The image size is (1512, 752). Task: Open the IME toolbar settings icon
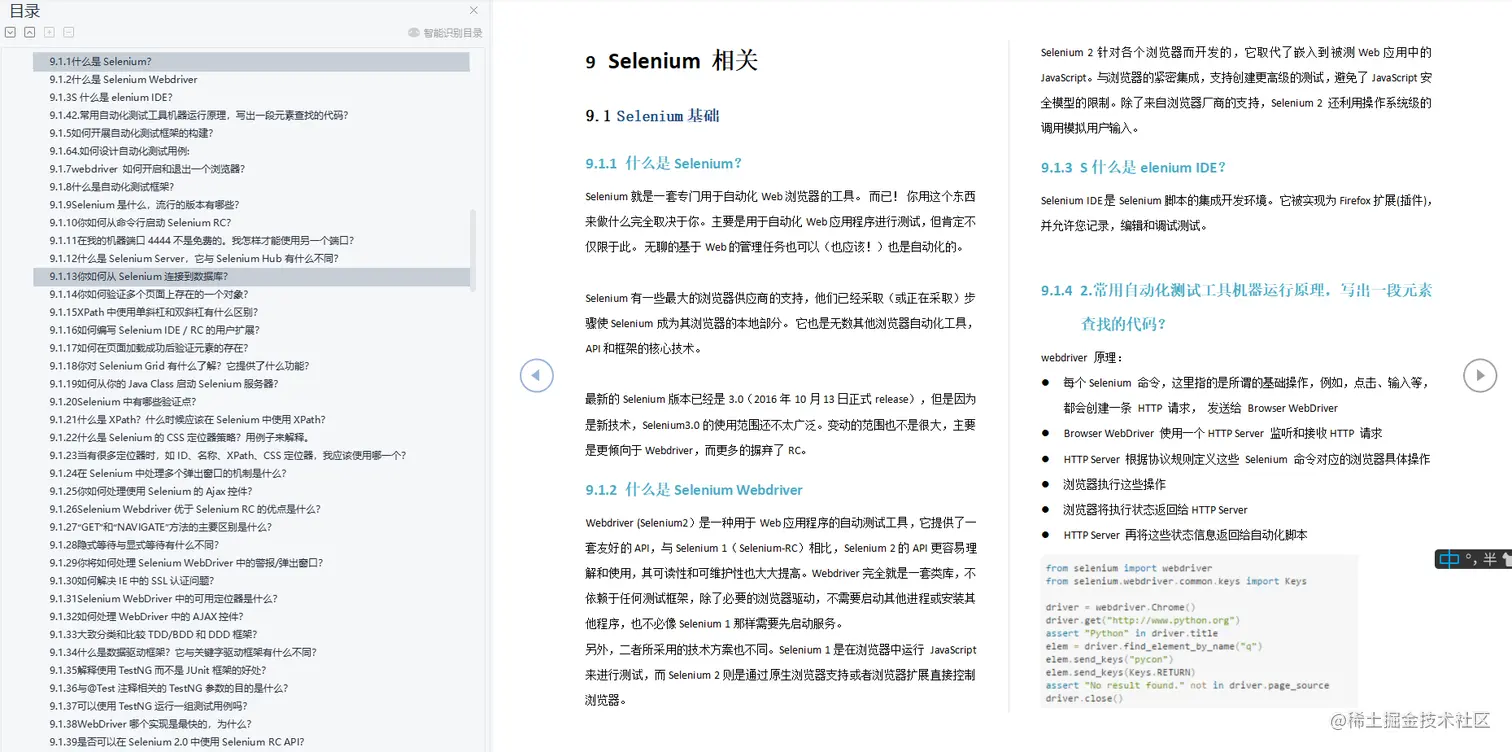coord(1507,558)
